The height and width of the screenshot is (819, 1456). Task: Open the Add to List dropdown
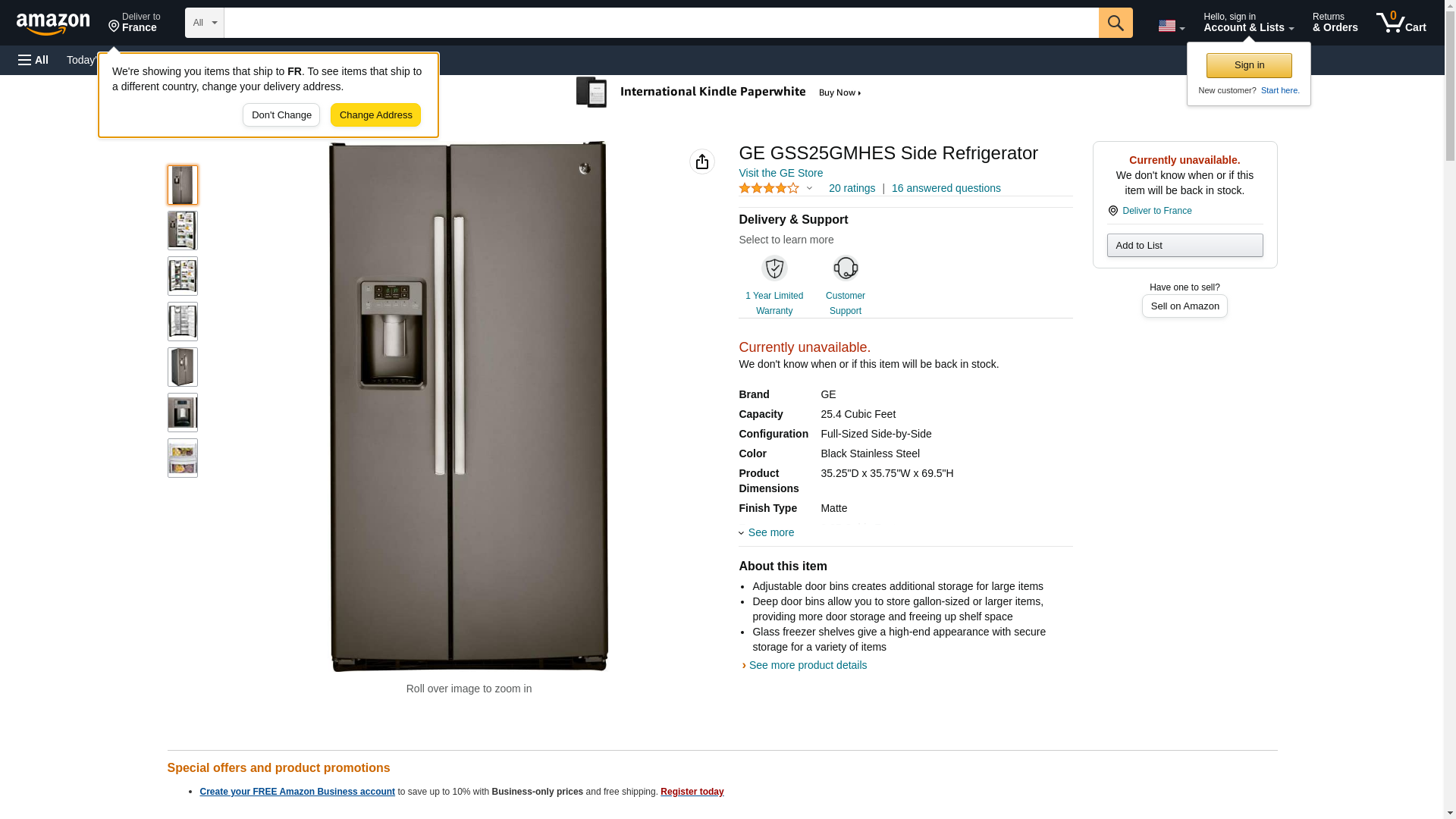[1184, 246]
